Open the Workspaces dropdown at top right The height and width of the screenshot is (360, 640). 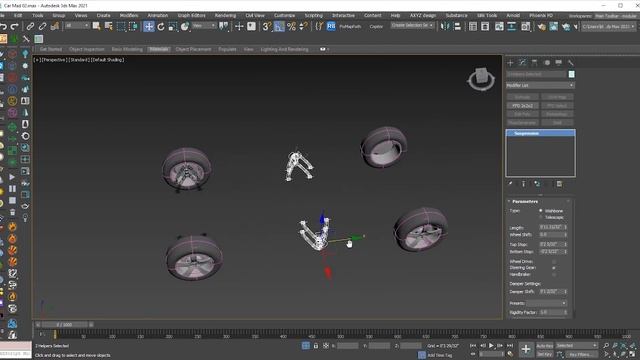coord(616,16)
